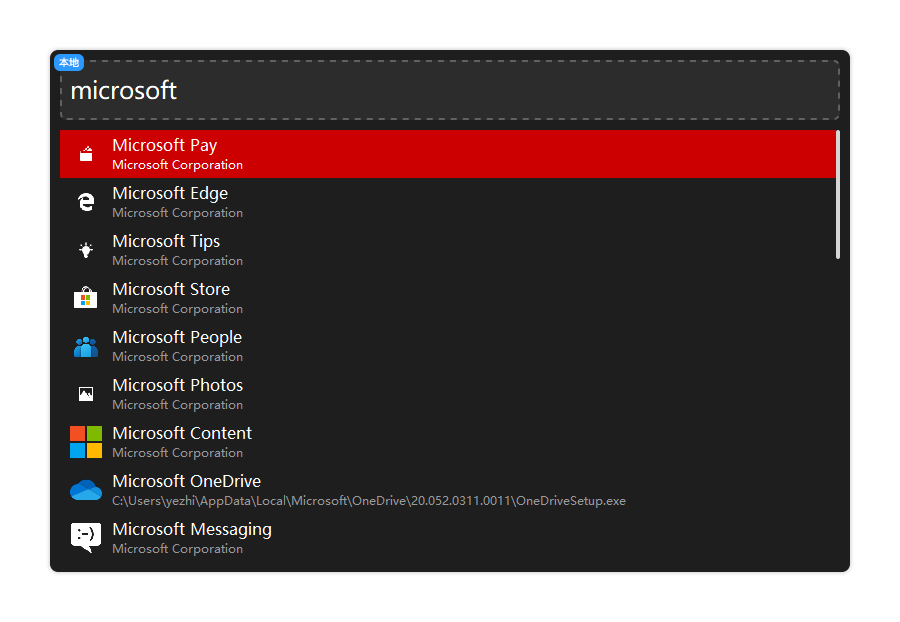The width and height of the screenshot is (900, 622).
Task: Click "Microsoft Corporation" under Microsoft Tips
Action: pyautogui.click(x=177, y=261)
